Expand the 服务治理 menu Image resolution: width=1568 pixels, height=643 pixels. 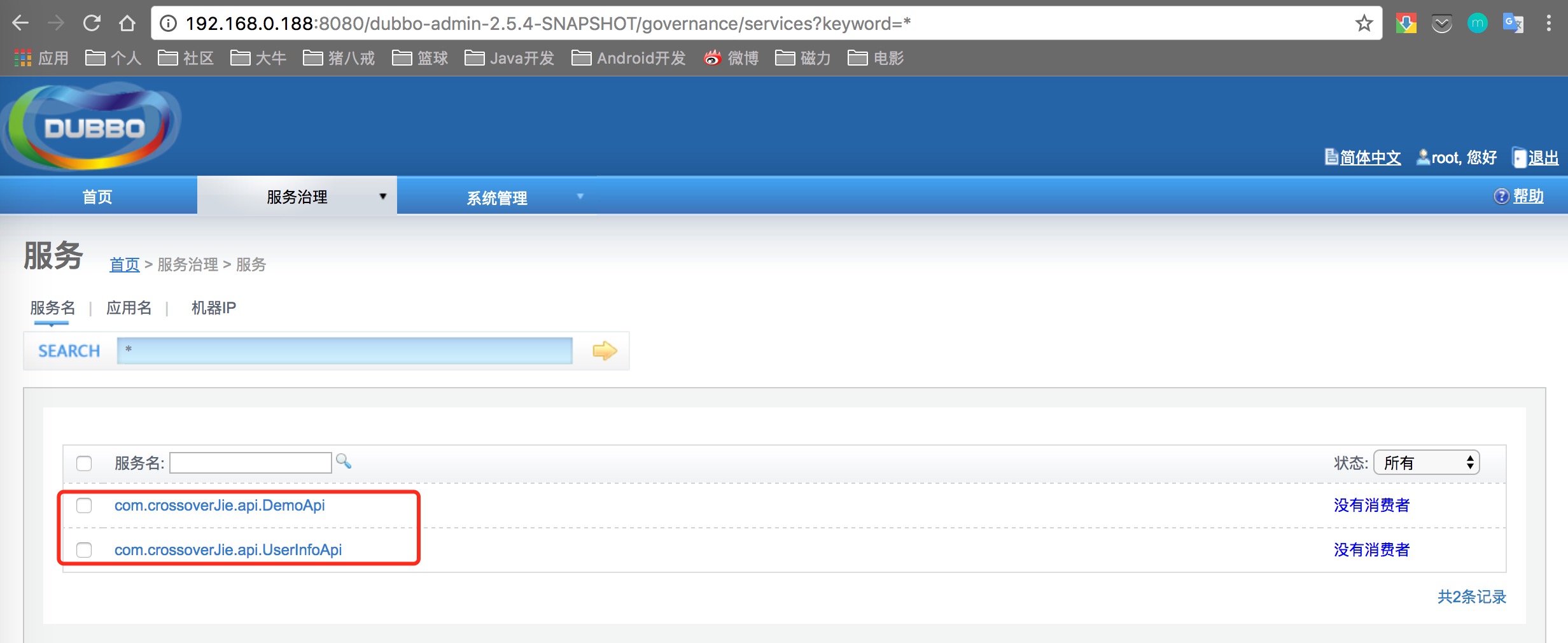(x=297, y=197)
